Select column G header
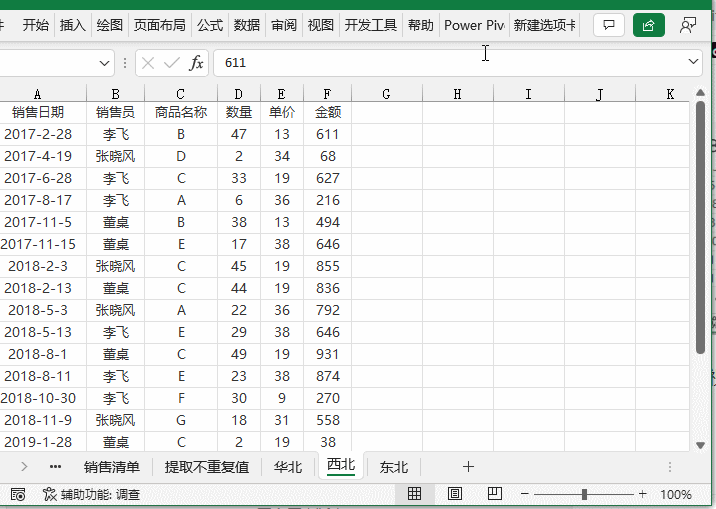The image size is (716, 509). point(387,94)
